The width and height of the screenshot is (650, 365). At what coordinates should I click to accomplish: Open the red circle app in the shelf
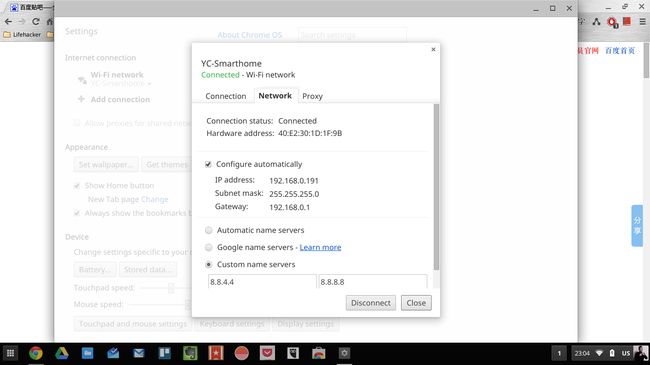tap(241, 353)
